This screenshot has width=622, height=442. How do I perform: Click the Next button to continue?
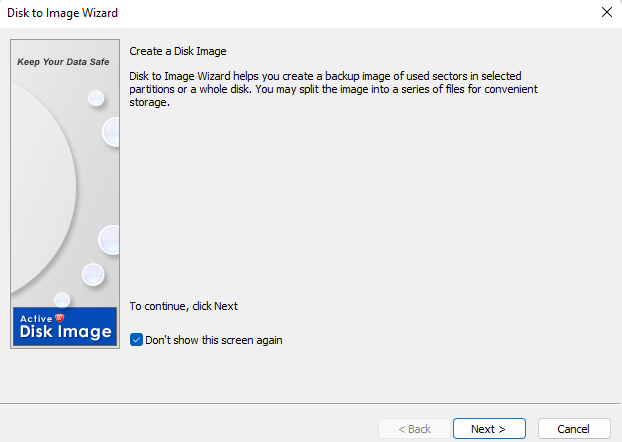[x=489, y=429]
